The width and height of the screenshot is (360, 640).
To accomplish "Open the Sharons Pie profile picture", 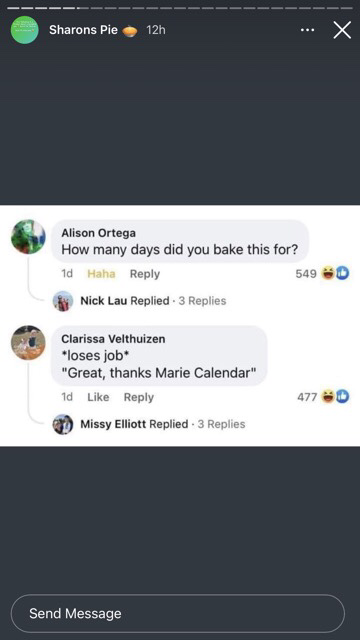I will tap(24, 30).
